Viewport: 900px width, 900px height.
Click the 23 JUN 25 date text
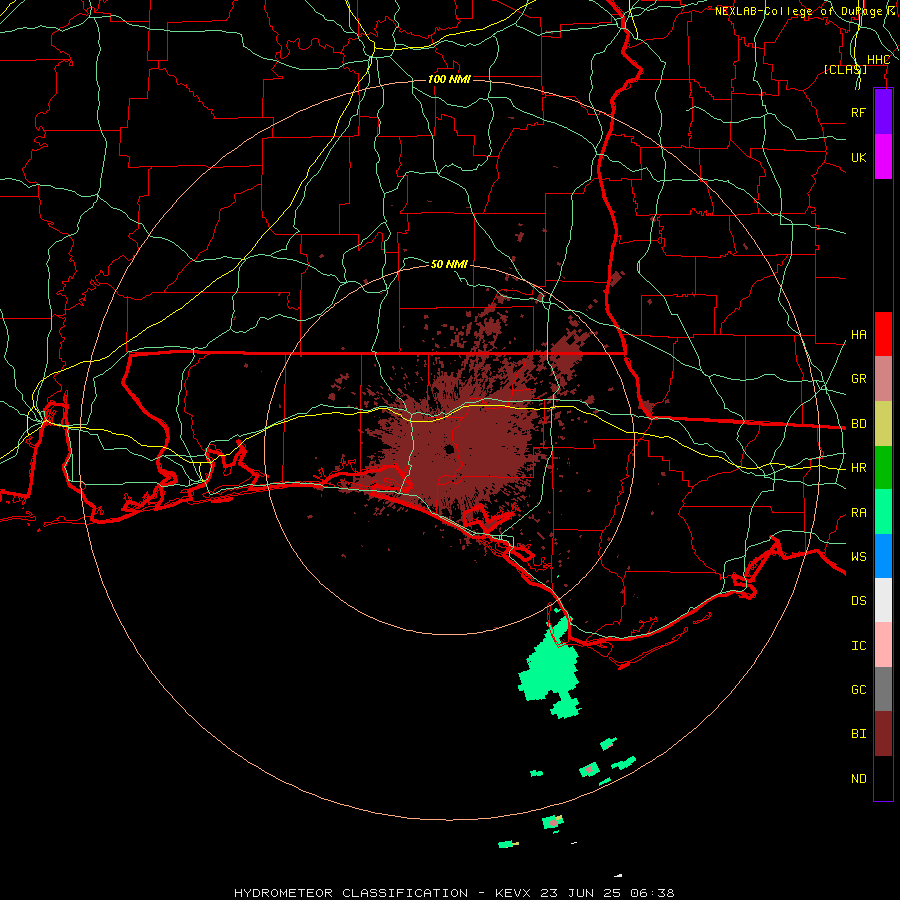pyautogui.click(x=582, y=893)
